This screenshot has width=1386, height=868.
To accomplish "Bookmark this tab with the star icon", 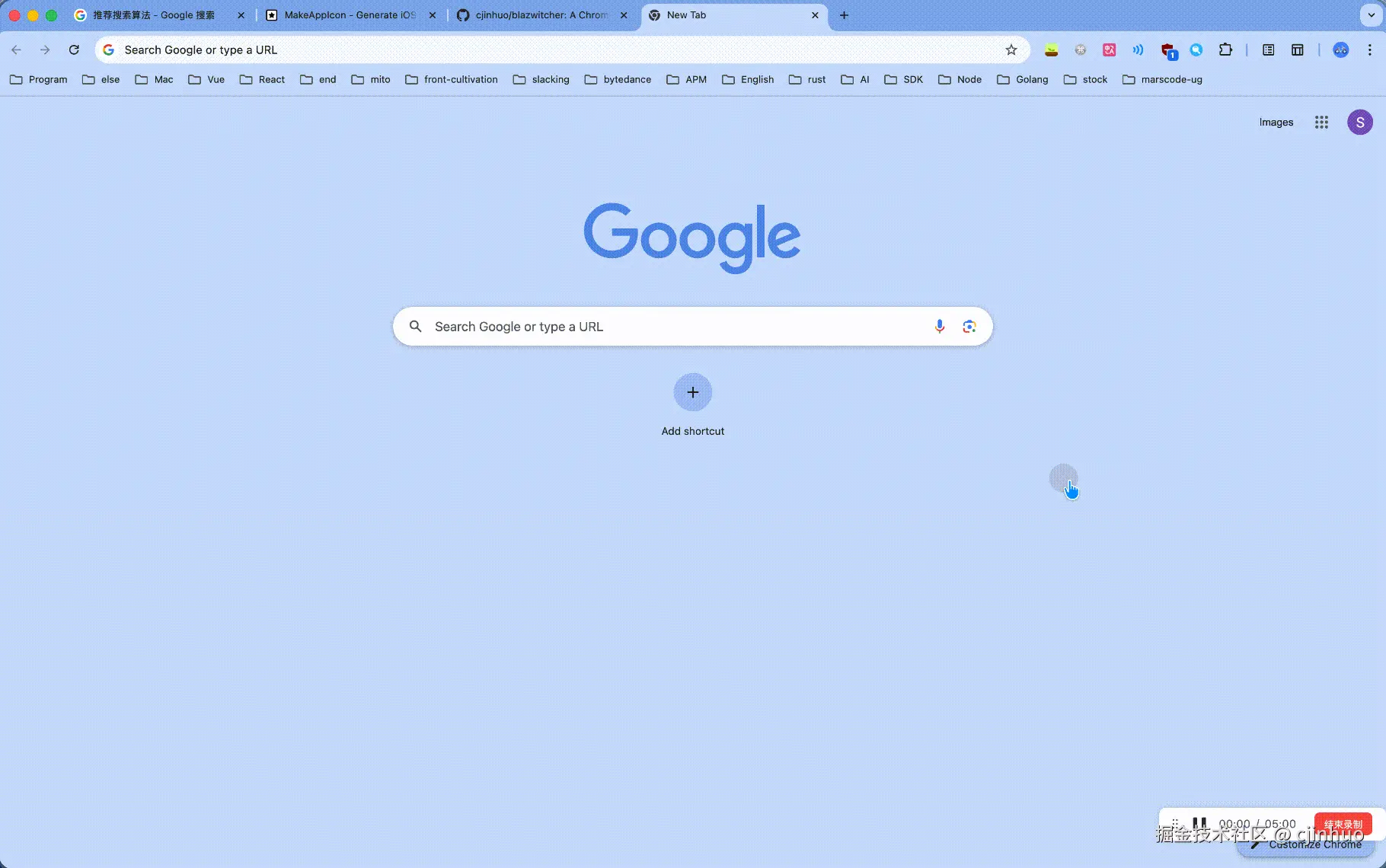I will [1011, 50].
